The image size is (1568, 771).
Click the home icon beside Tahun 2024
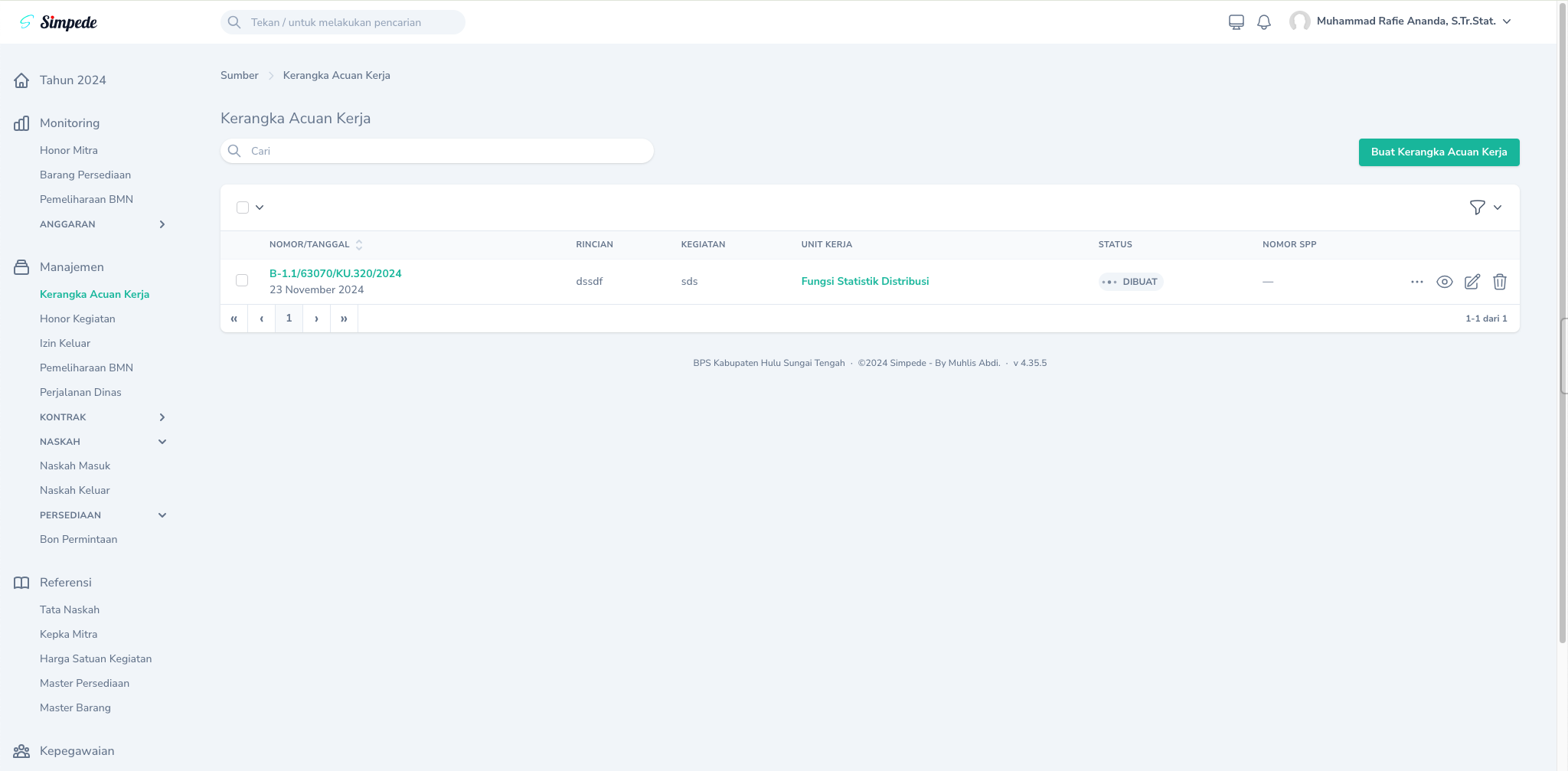coord(21,80)
